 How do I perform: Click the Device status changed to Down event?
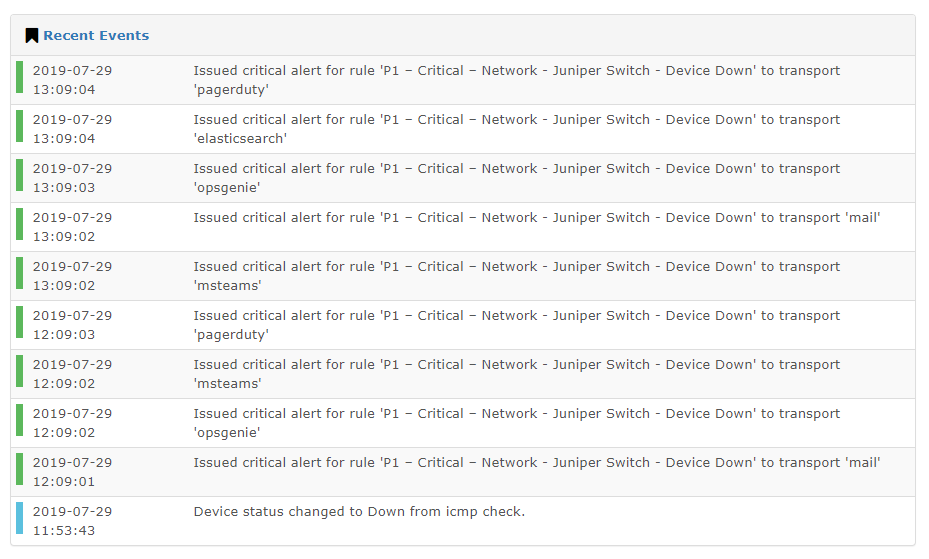359,512
